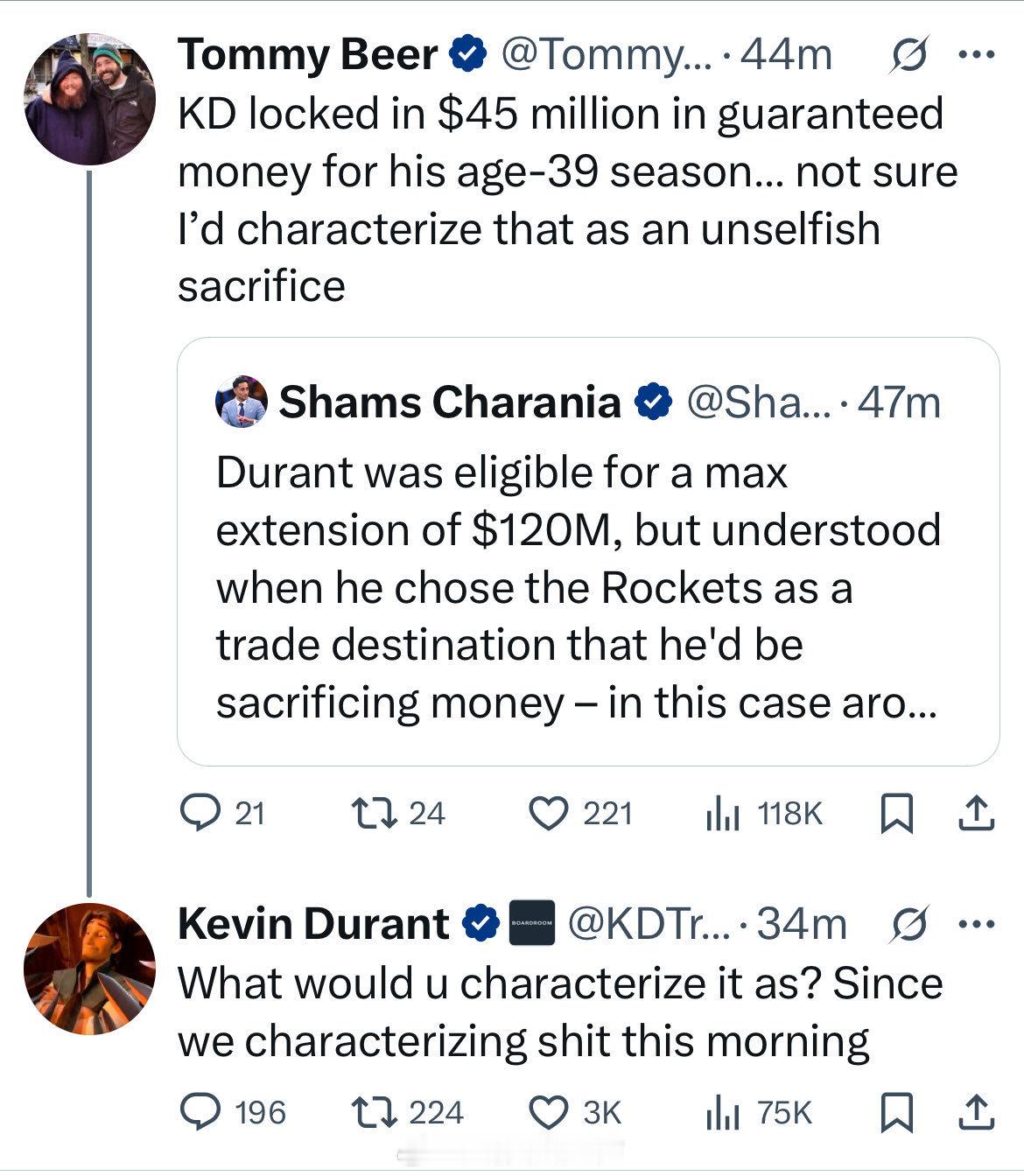Like Kevin Durant's reply
The width and height of the screenshot is (1024, 1176).
click(x=550, y=1112)
